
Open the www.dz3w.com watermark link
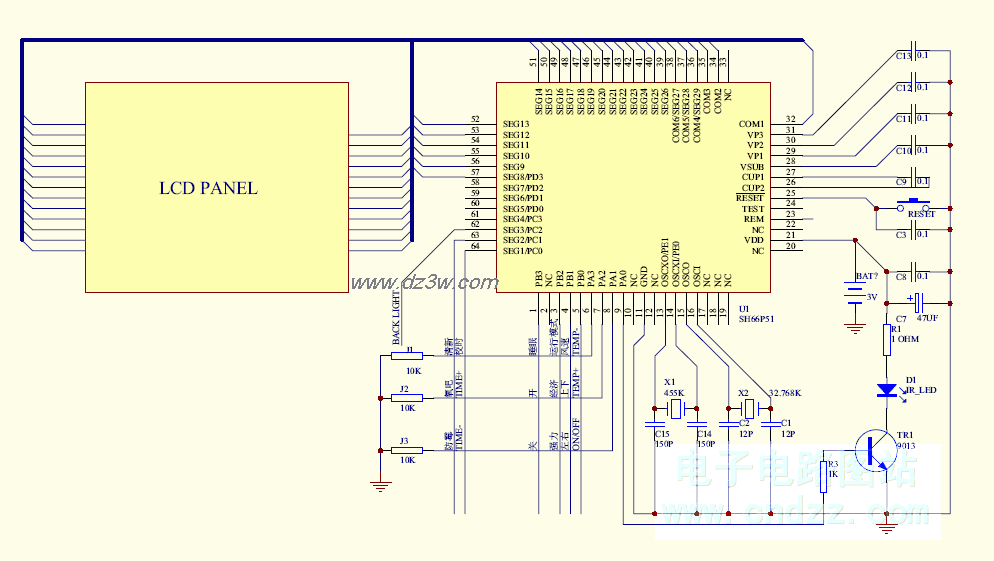[x=423, y=283]
